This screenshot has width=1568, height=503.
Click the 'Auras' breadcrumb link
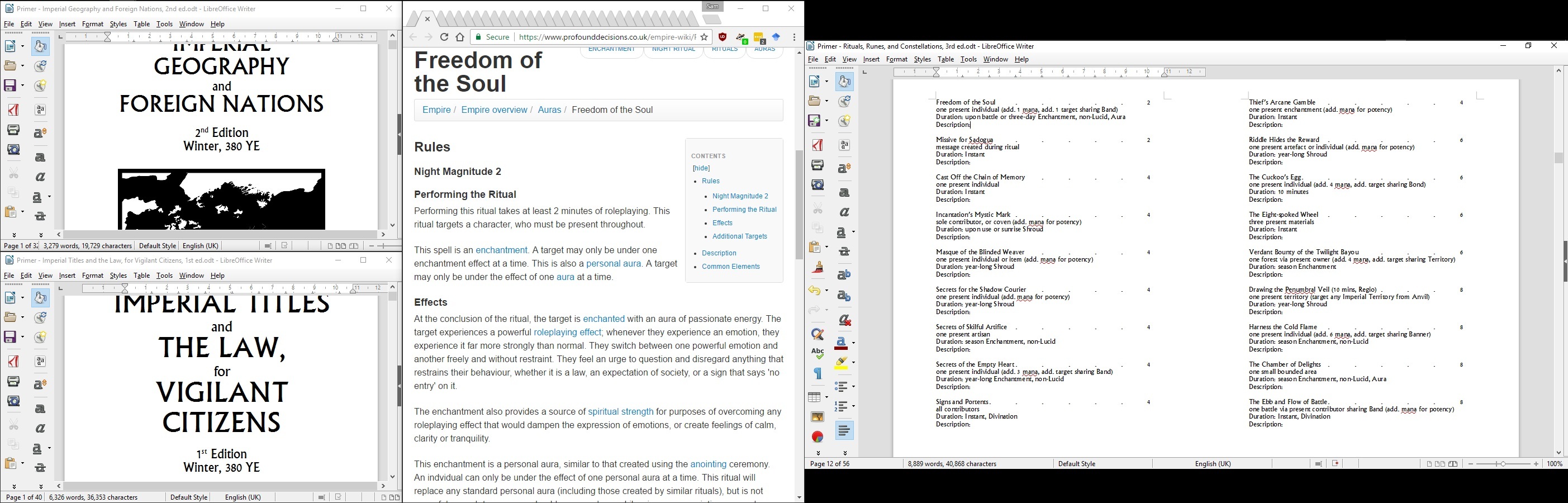549,110
